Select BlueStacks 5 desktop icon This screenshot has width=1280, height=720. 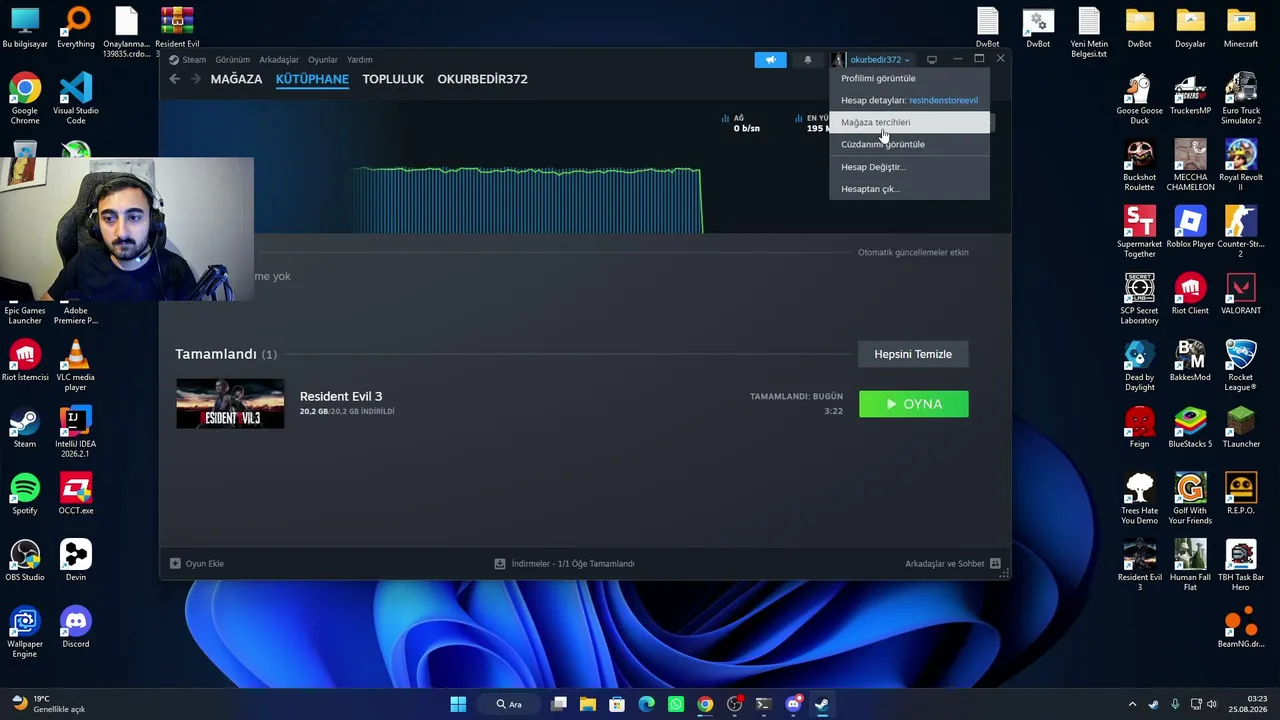1190,429
